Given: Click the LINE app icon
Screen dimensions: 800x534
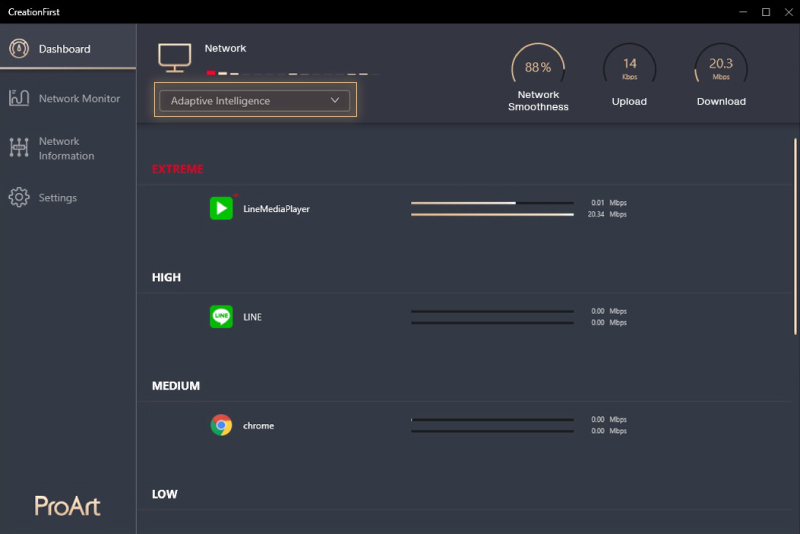Looking at the screenshot, I should tap(221, 317).
